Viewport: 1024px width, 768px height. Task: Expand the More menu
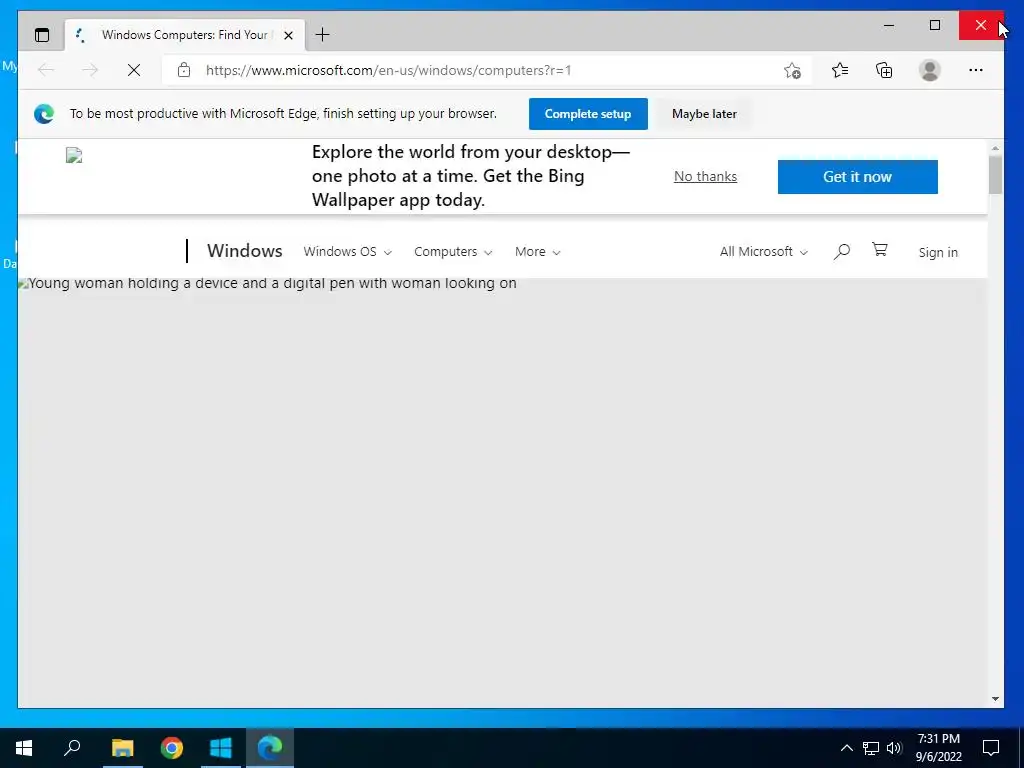click(537, 251)
